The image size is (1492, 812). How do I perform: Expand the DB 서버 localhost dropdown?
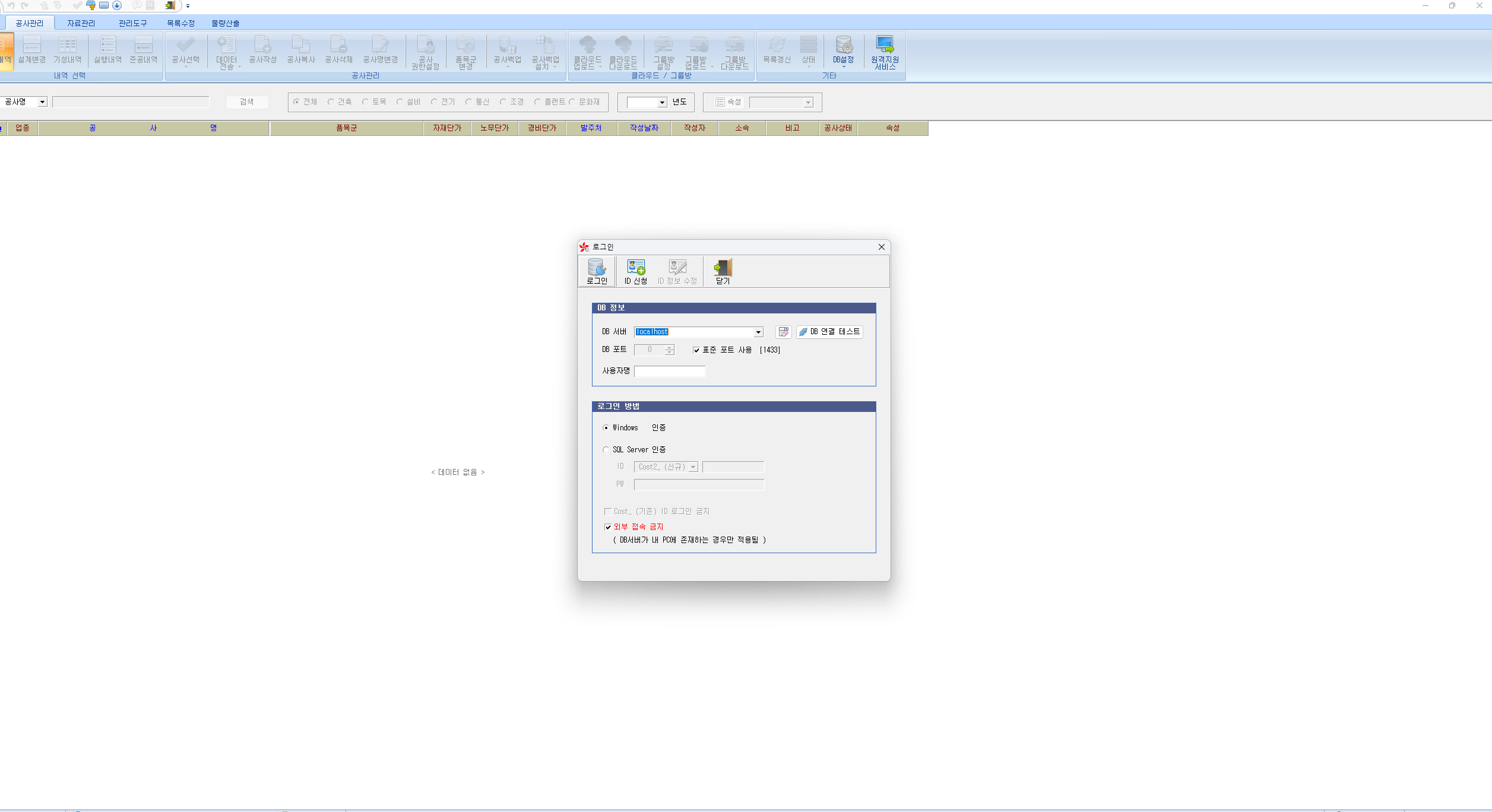(758, 332)
